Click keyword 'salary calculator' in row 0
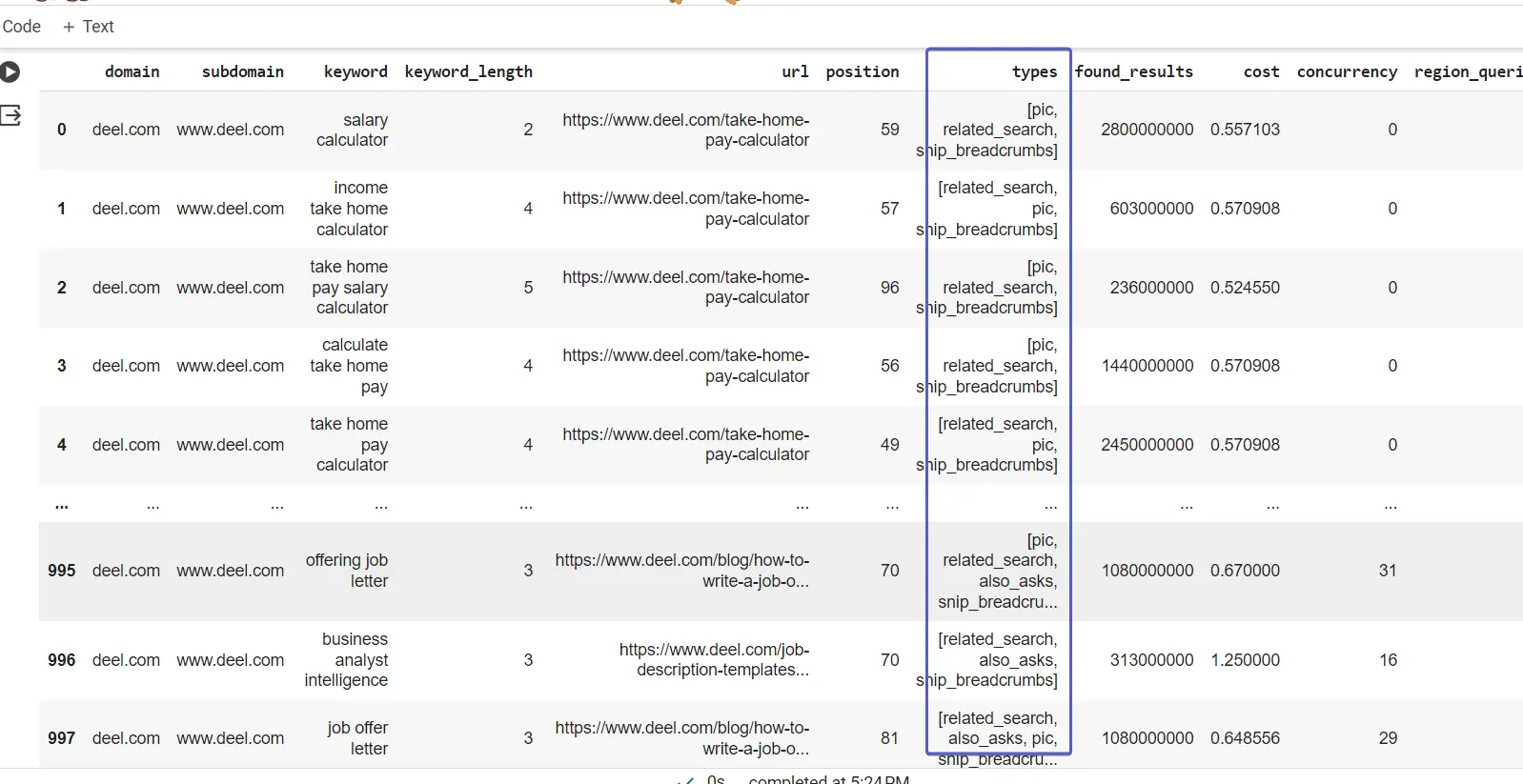Viewport: 1523px width, 784px height. pyautogui.click(x=352, y=130)
